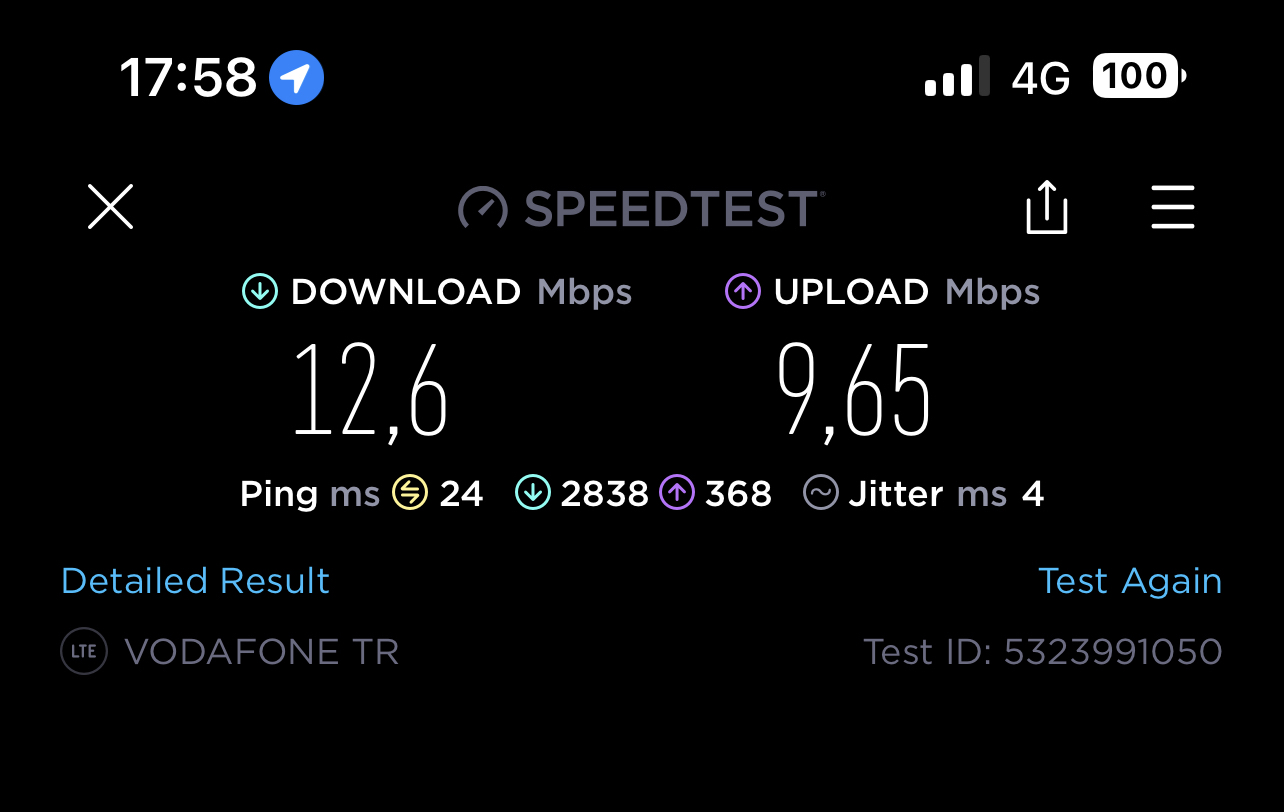The height and width of the screenshot is (812, 1284).
Task: Tap the VODAFONE TR provider label
Action: pyautogui.click(x=262, y=652)
